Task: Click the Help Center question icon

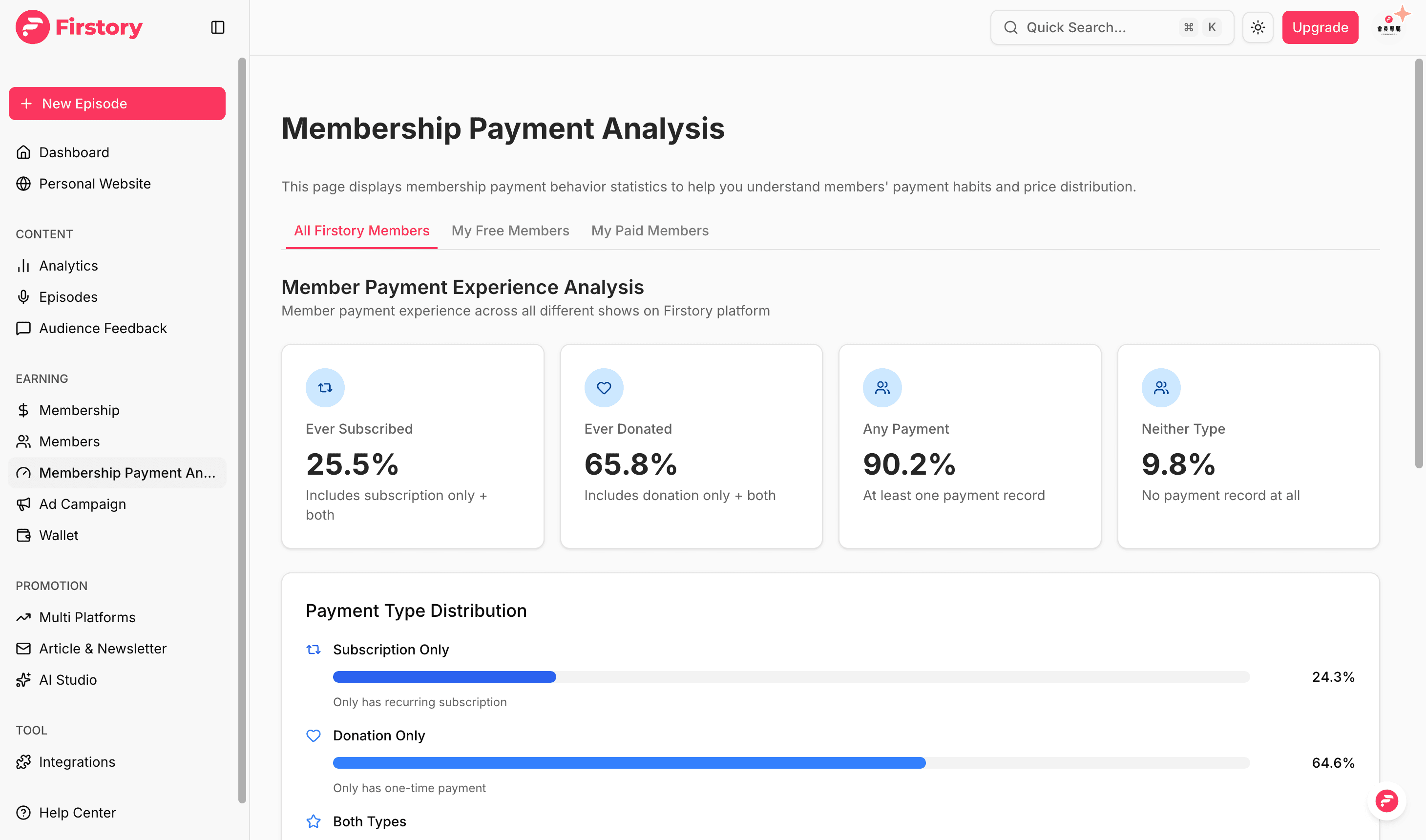Action: pos(23,813)
